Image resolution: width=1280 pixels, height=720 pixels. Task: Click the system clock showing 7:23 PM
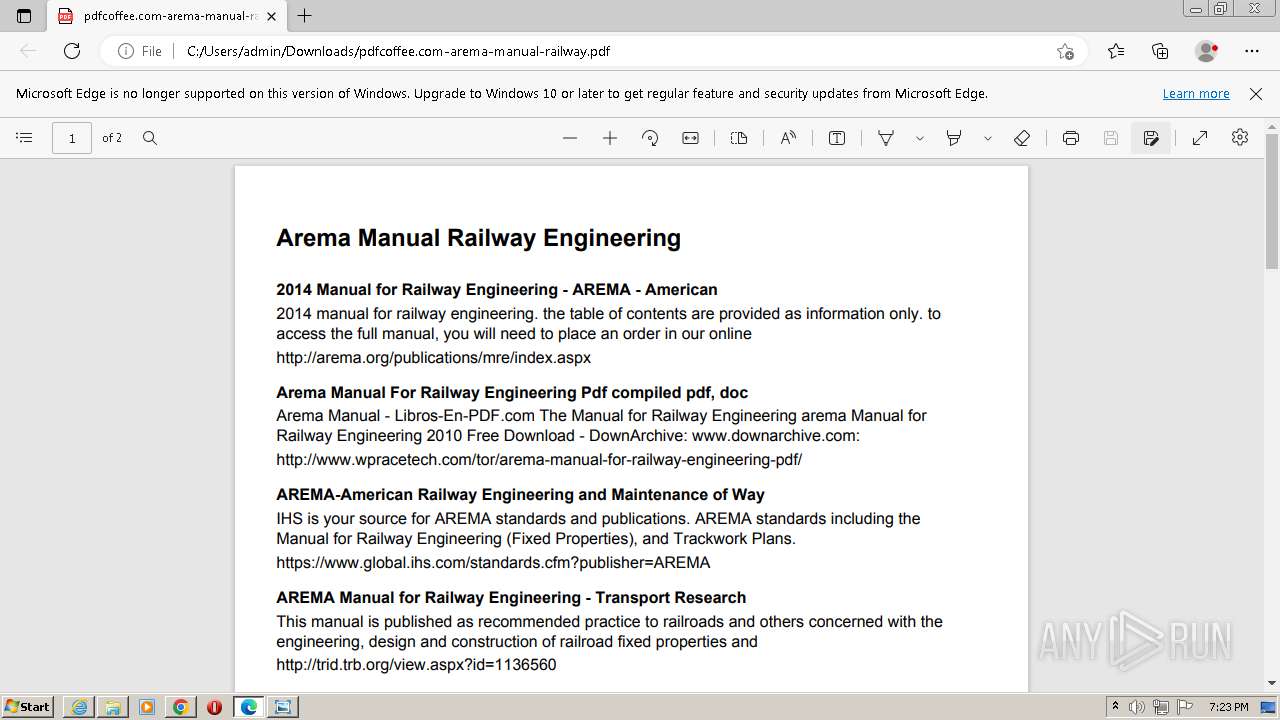click(x=1228, y=707)
